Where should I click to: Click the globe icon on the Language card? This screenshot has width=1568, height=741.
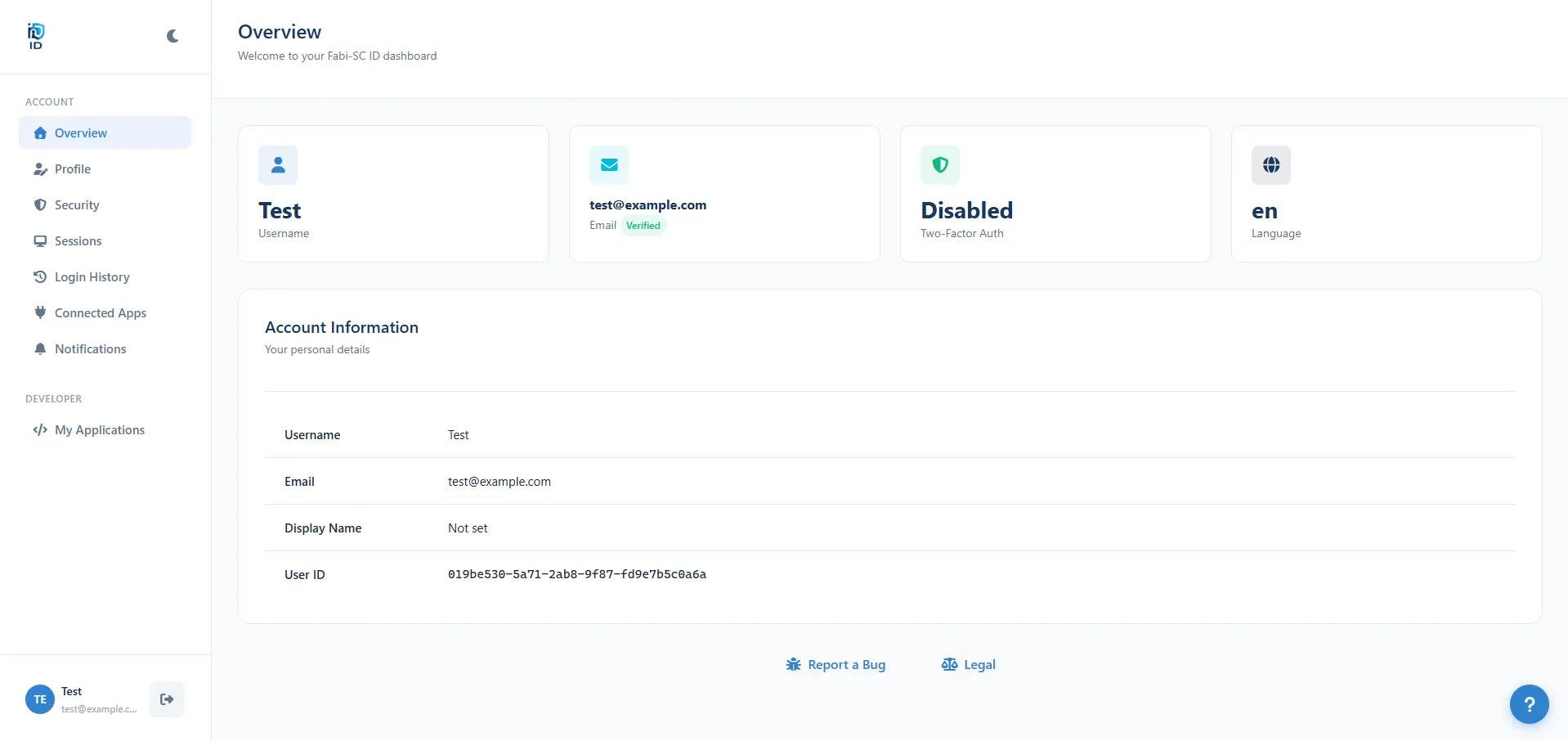(x=1271, y=165)
